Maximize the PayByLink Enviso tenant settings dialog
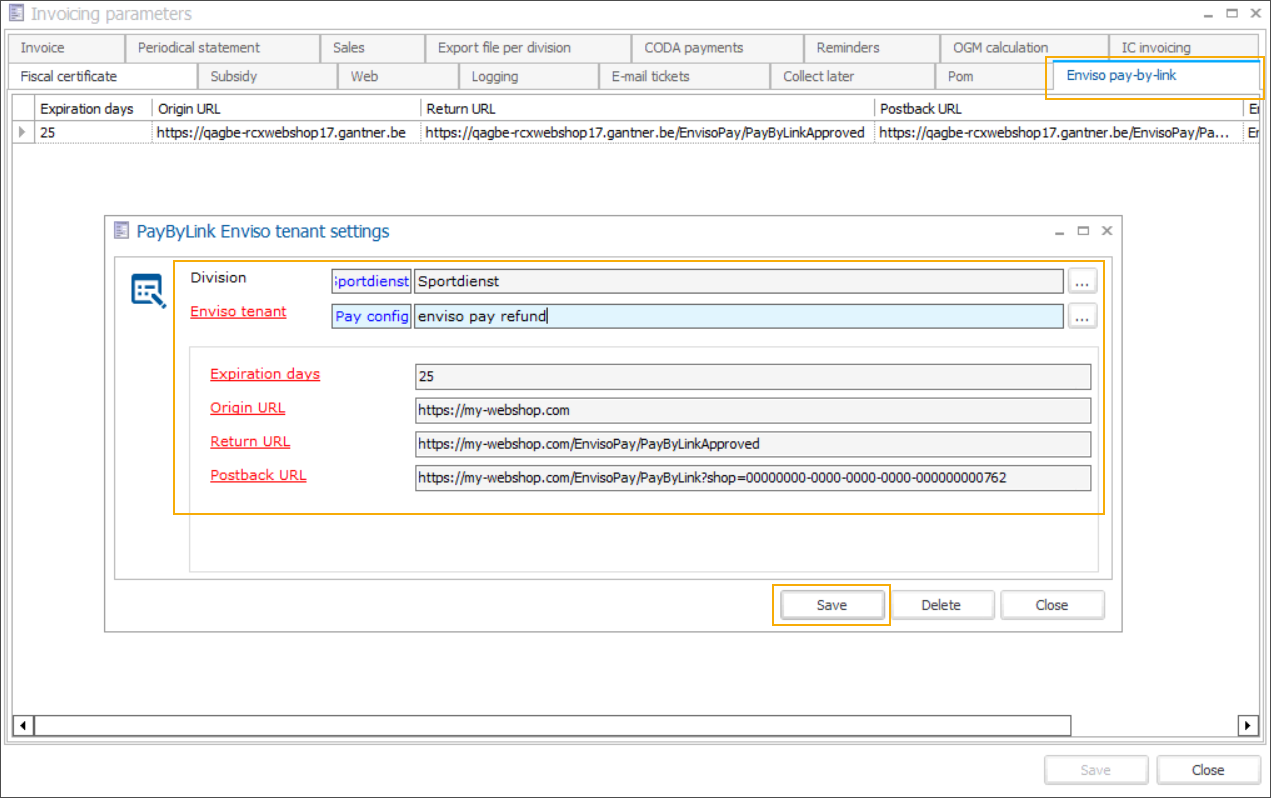This screenshot has height=798, width=1271. coord(1083,231)
